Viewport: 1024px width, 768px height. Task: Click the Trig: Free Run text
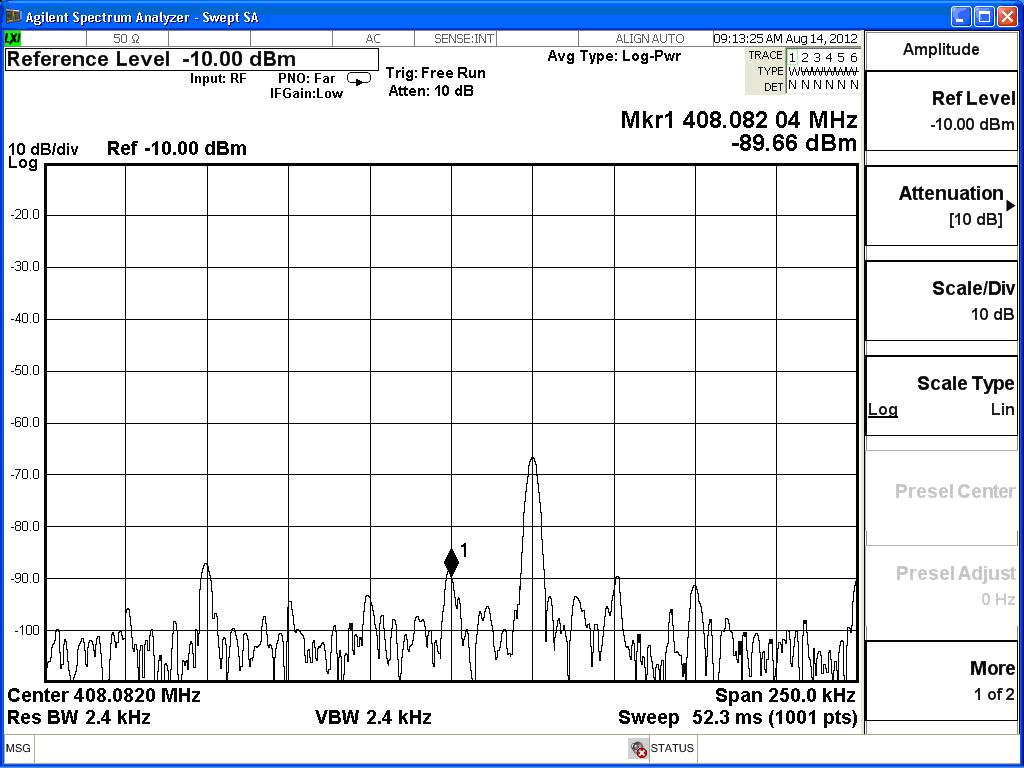pyautogui.click(x=436, y=73)
